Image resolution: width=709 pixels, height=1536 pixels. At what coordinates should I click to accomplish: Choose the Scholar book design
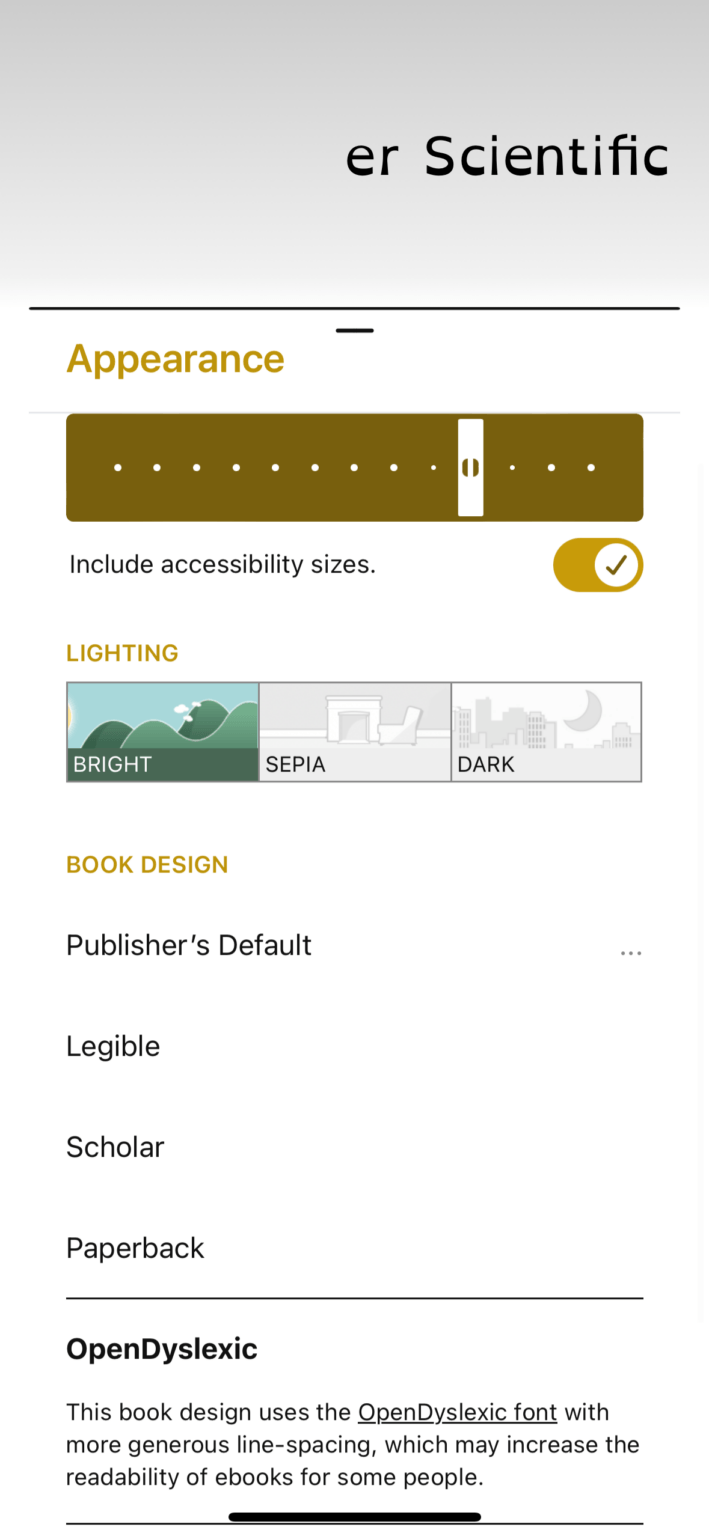pos(115,1146)
